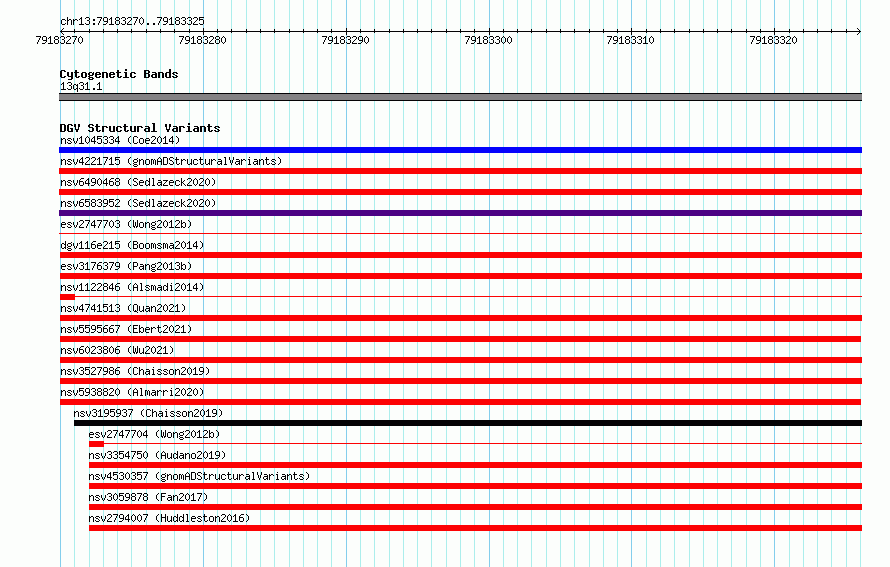The height and width of the screenshot is (567, 890).
Task: Click ruler position 79183290
Action: pos(346,40)
